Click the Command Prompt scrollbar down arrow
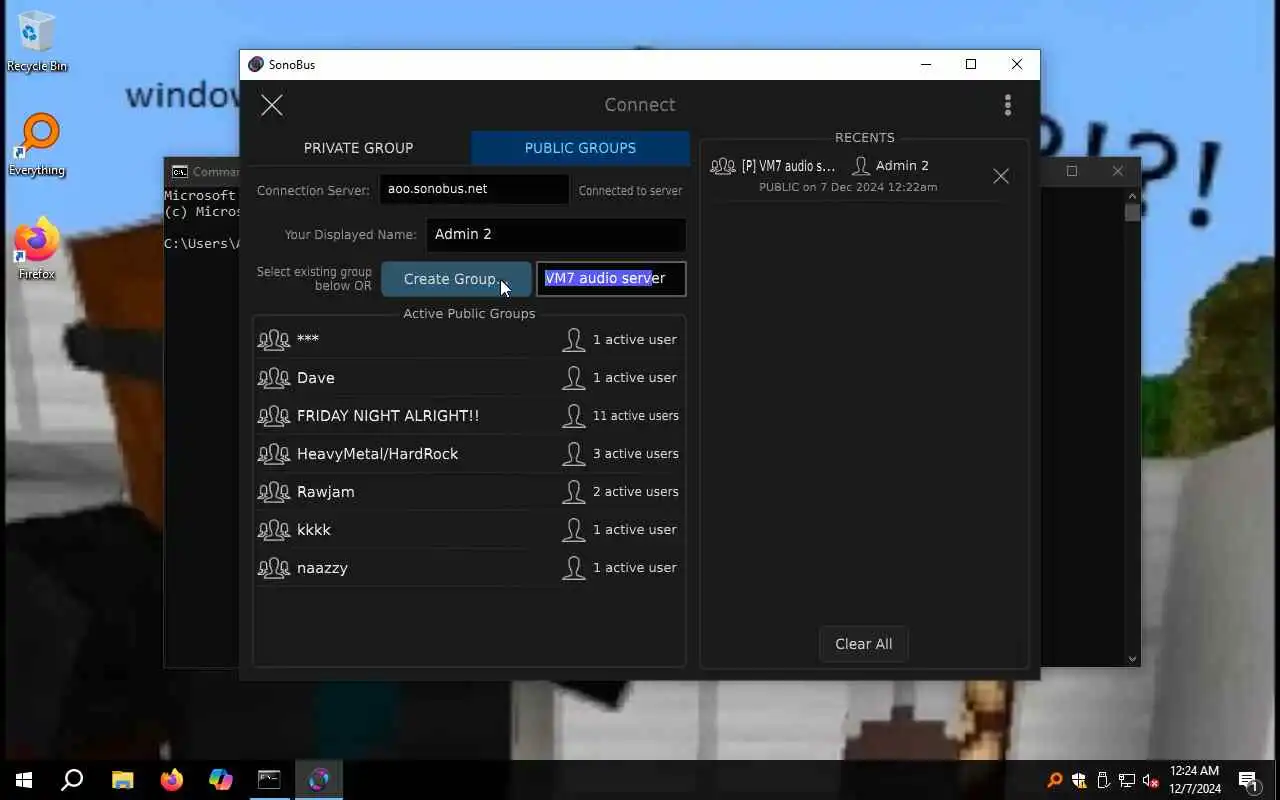 click(x=1132, y=658)
